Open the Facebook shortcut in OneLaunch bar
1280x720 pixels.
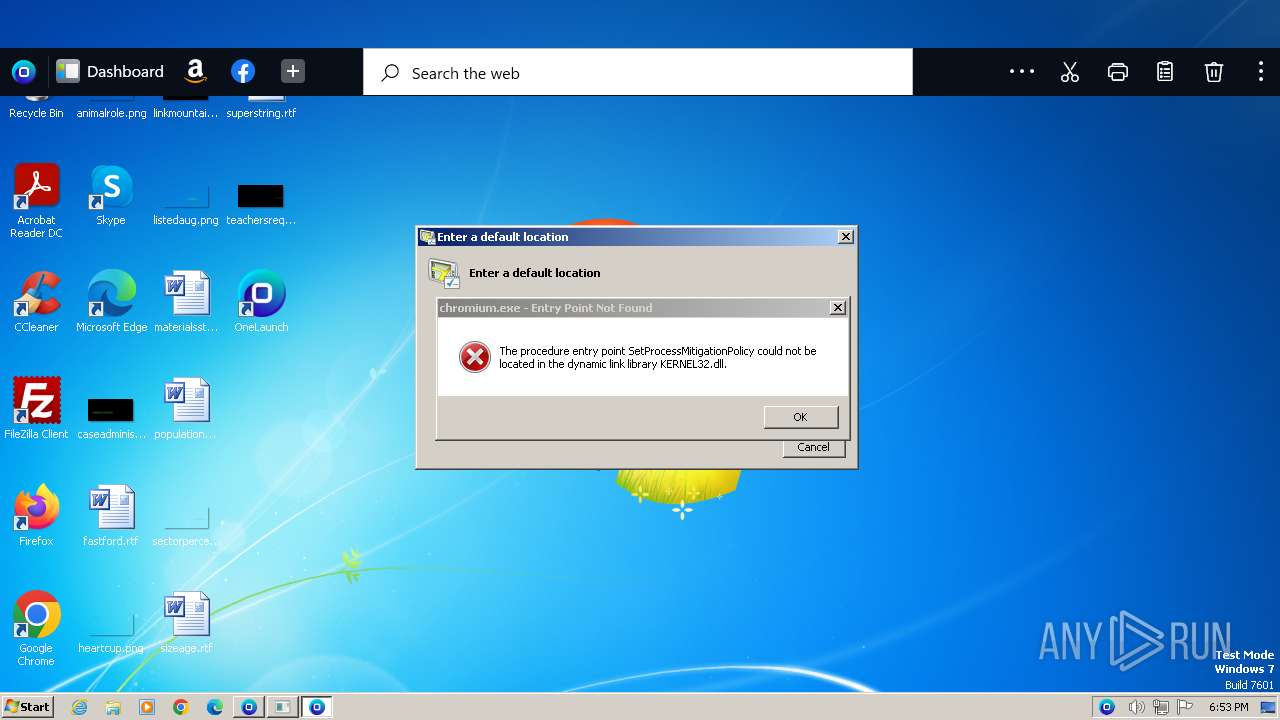click(243, 72)
